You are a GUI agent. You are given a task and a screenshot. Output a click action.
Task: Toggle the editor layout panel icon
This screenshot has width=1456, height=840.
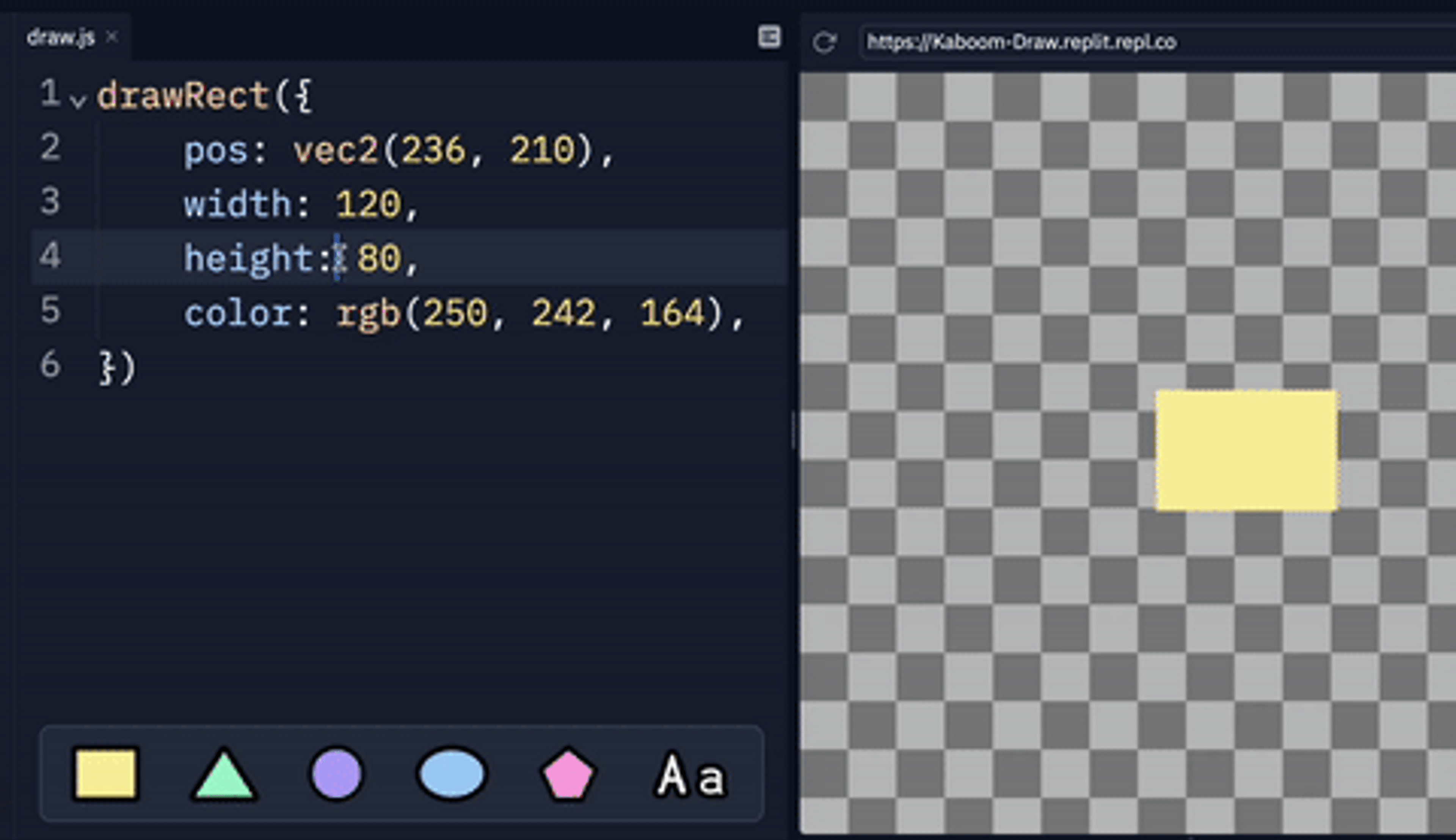tap(769, 37)
